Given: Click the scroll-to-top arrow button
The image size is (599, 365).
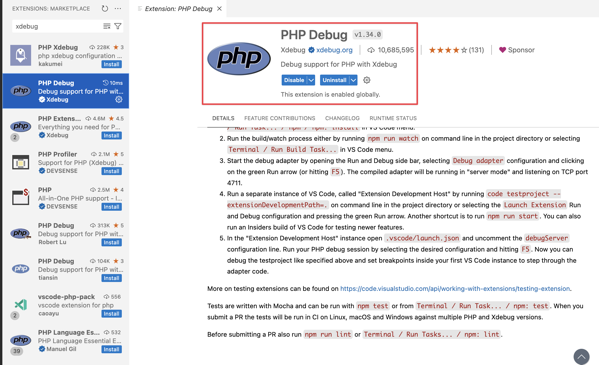Looking at the screenshot, I should tap(581, 357).
